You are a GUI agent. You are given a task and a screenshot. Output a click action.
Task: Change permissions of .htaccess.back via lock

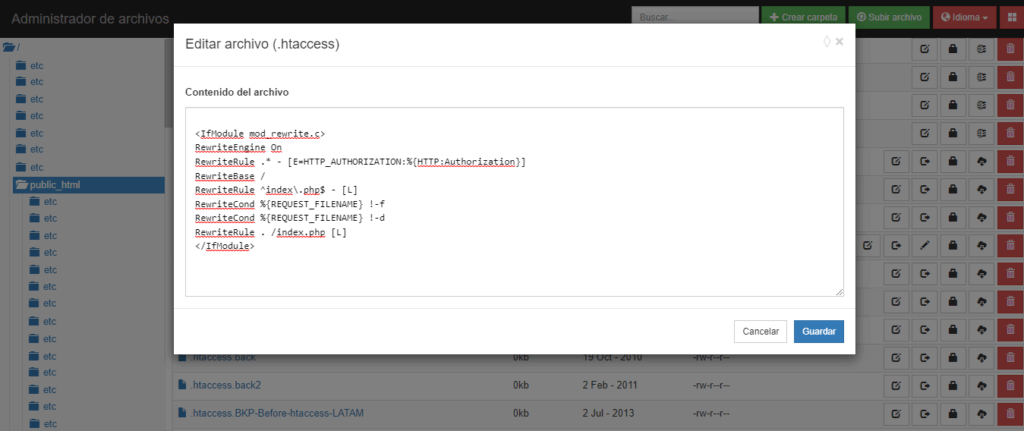952,358
